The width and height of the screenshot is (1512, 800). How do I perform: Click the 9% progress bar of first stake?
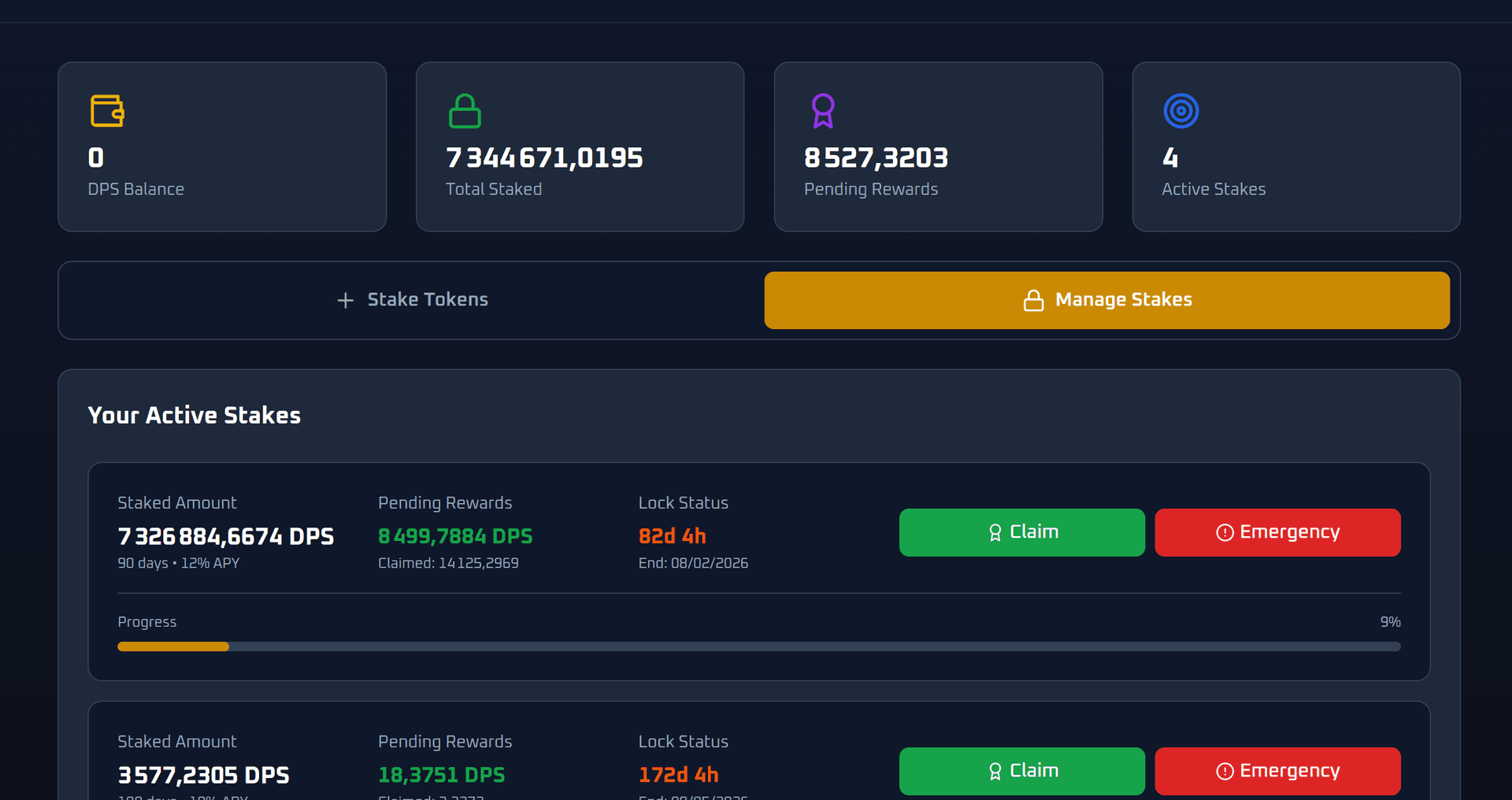coord(758,646)
